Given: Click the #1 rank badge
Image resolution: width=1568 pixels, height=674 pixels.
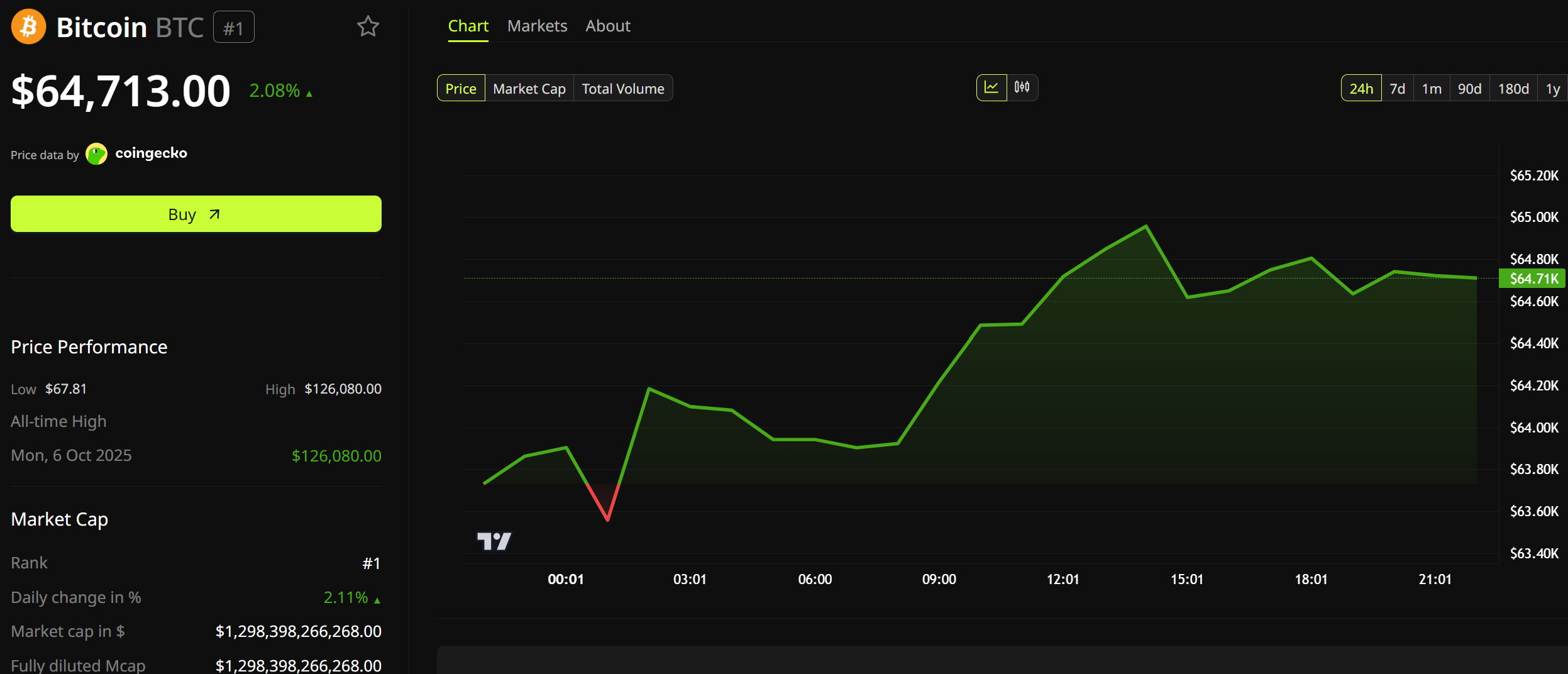Looking at the screenshot, I should tap(234, 27).
